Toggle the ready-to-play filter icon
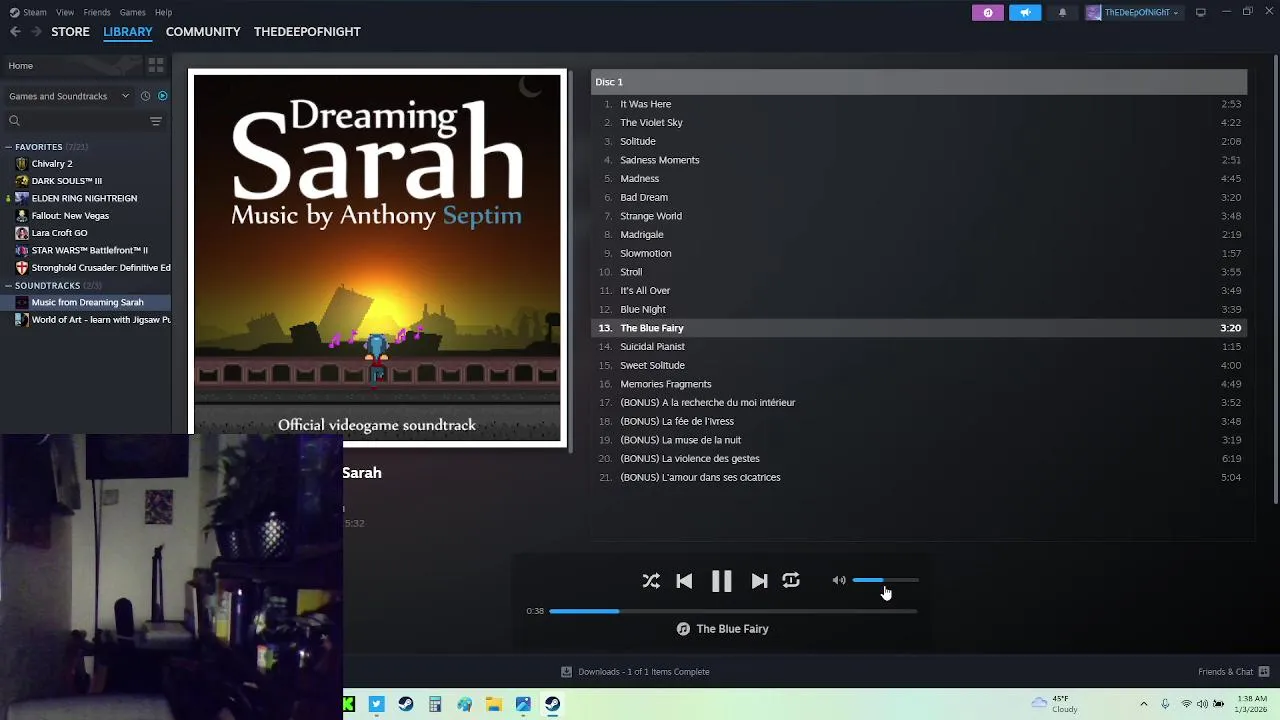This screenshot has width=1280, height=720. [162, 96]
